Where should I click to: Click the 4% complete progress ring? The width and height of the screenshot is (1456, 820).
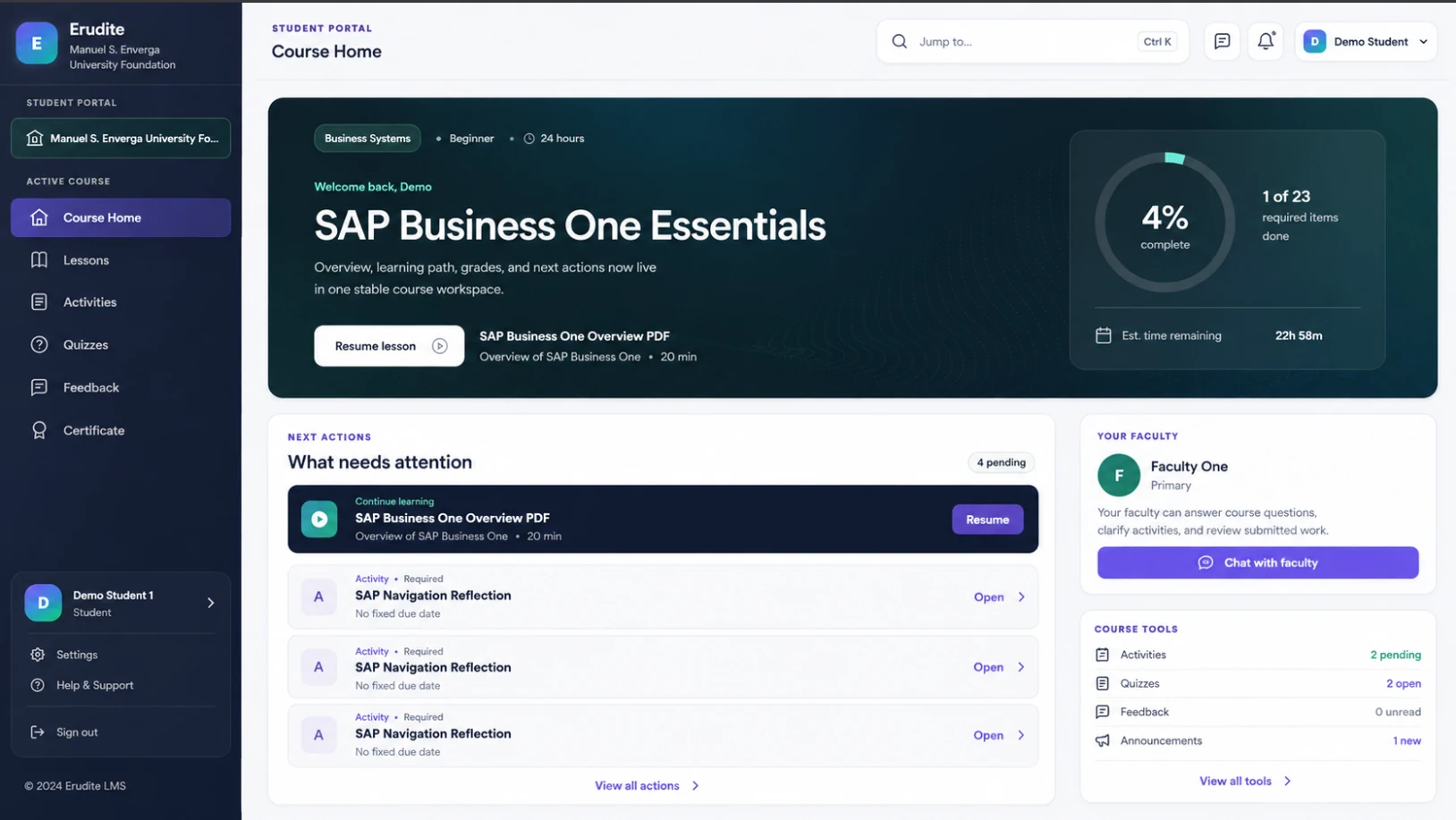(1164, 222)
